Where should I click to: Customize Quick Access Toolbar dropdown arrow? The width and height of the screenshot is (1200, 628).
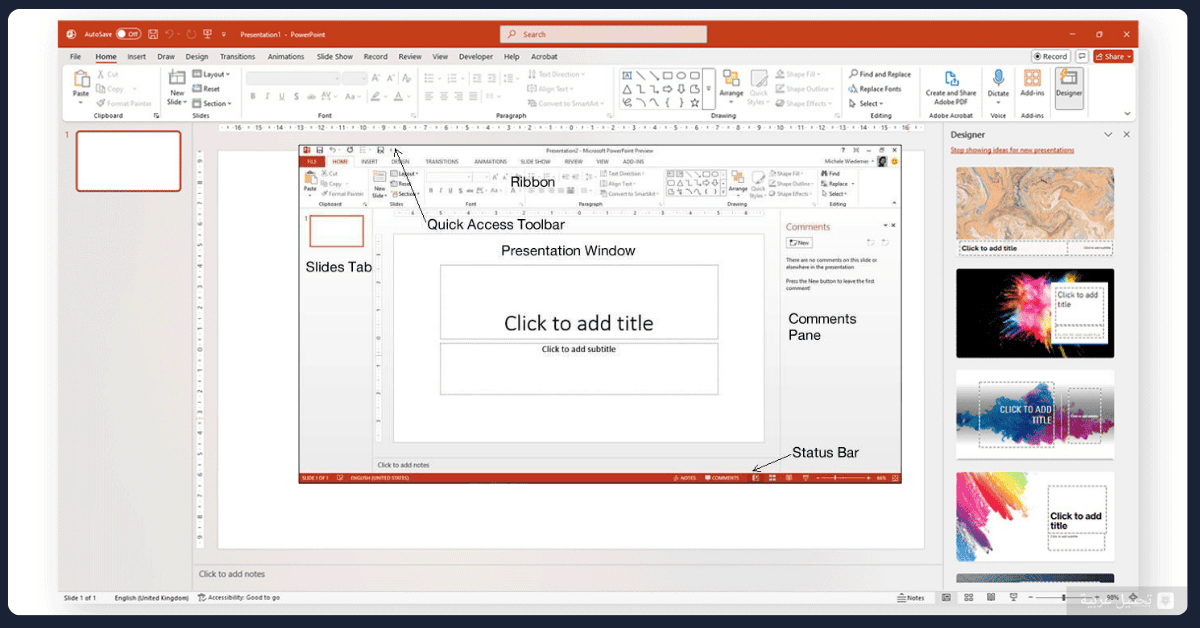pos(223,34)
